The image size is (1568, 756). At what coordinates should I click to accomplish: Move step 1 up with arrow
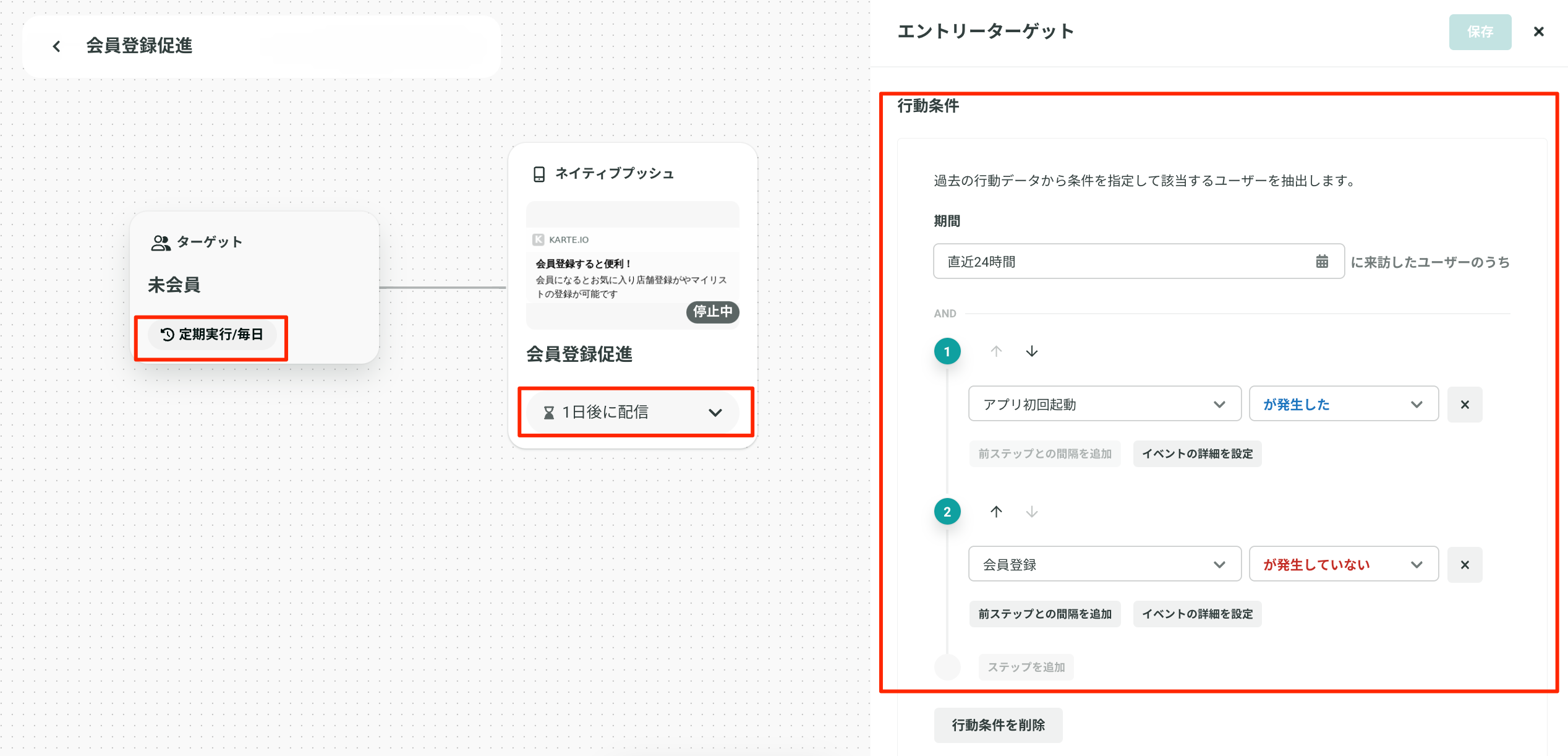996,351
